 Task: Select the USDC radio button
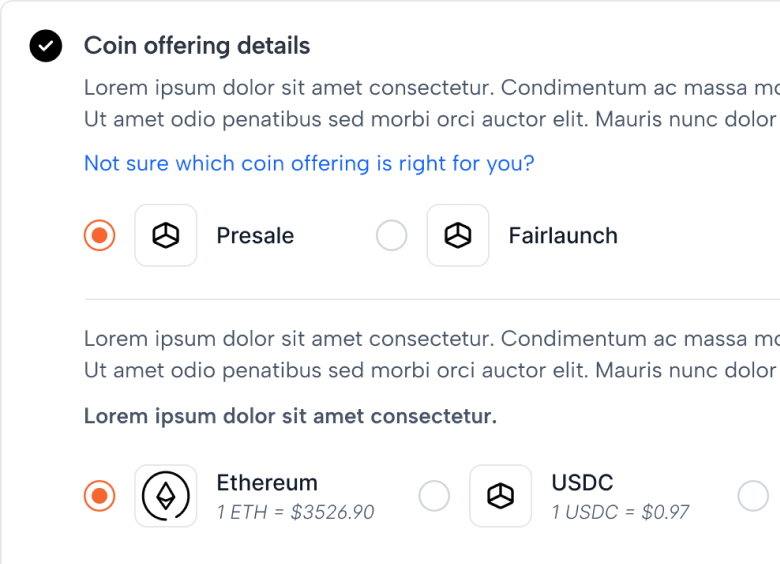coord(434,496)
